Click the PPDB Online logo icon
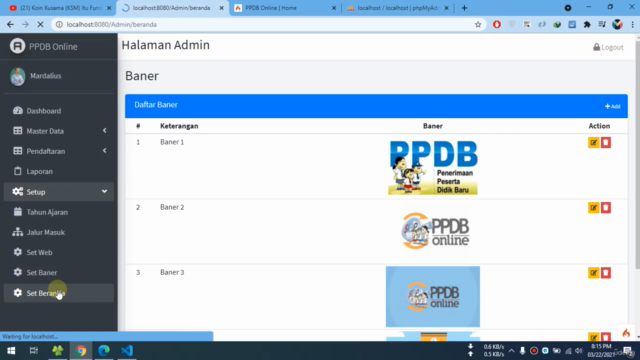The width and height of the screenshot is (640, 360). [18, 46]
